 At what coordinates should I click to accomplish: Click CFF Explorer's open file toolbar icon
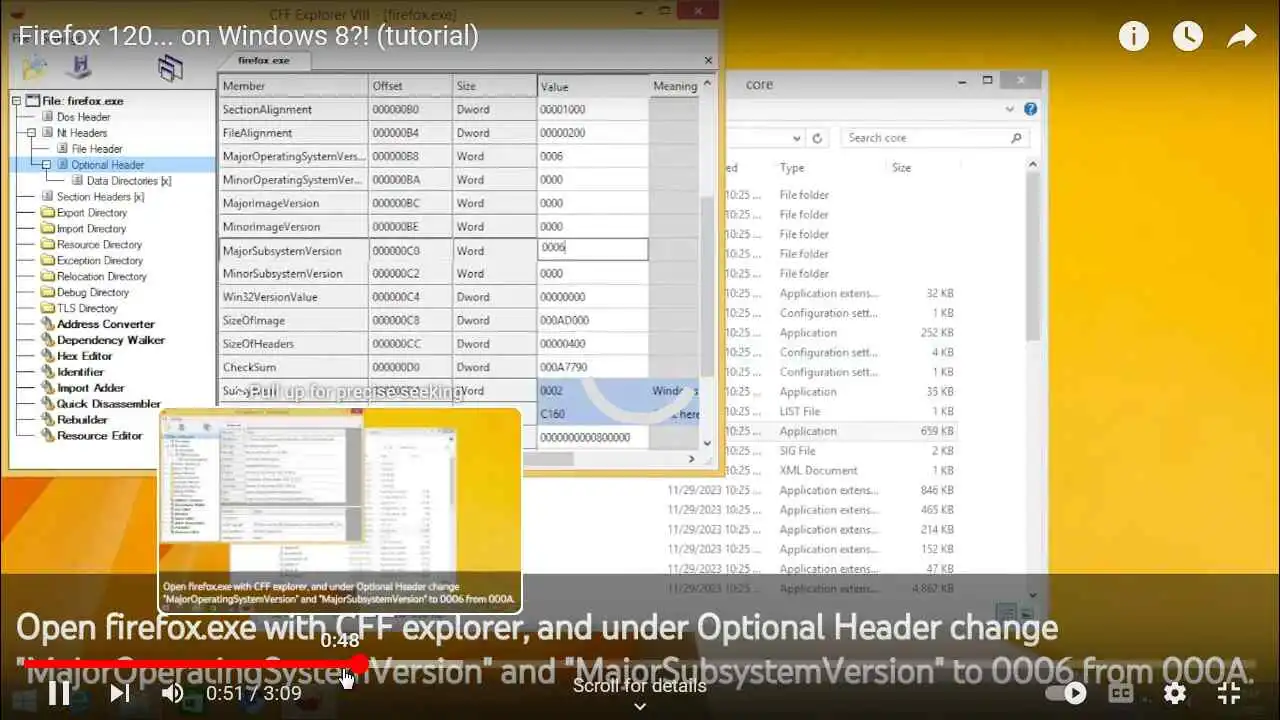35,67
